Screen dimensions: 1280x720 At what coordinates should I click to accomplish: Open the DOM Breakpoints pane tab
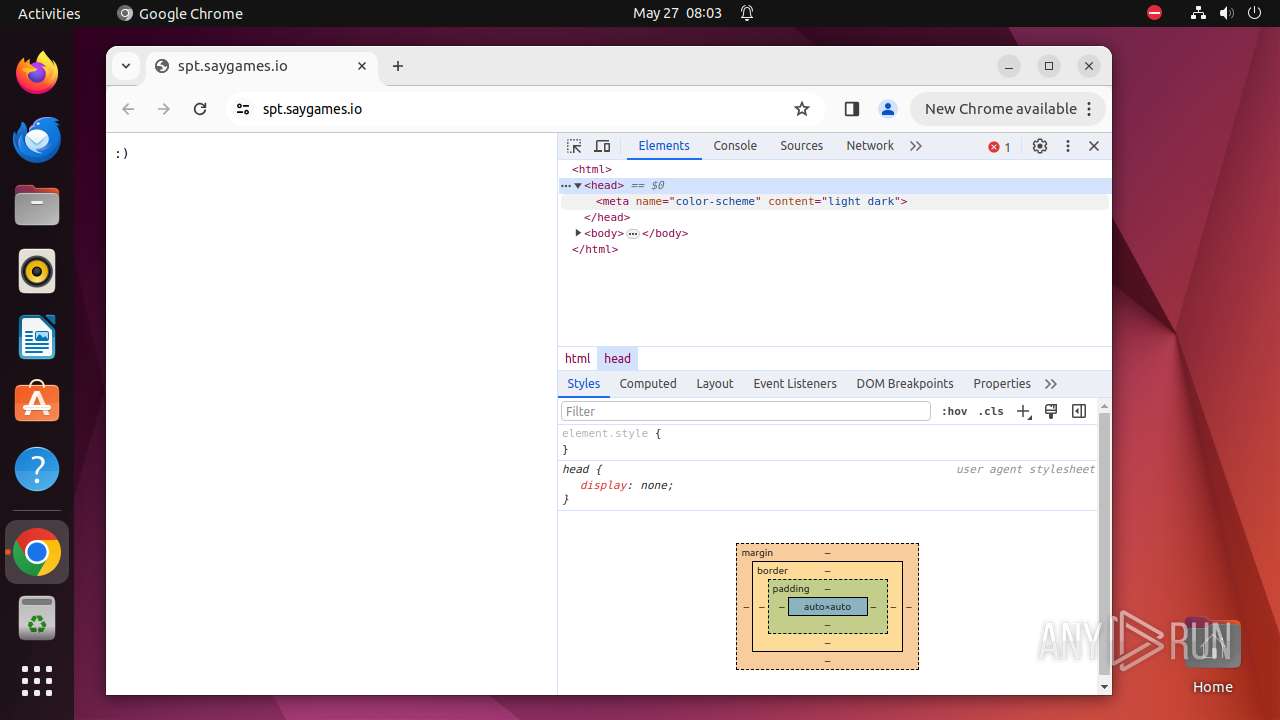point(905,384)
